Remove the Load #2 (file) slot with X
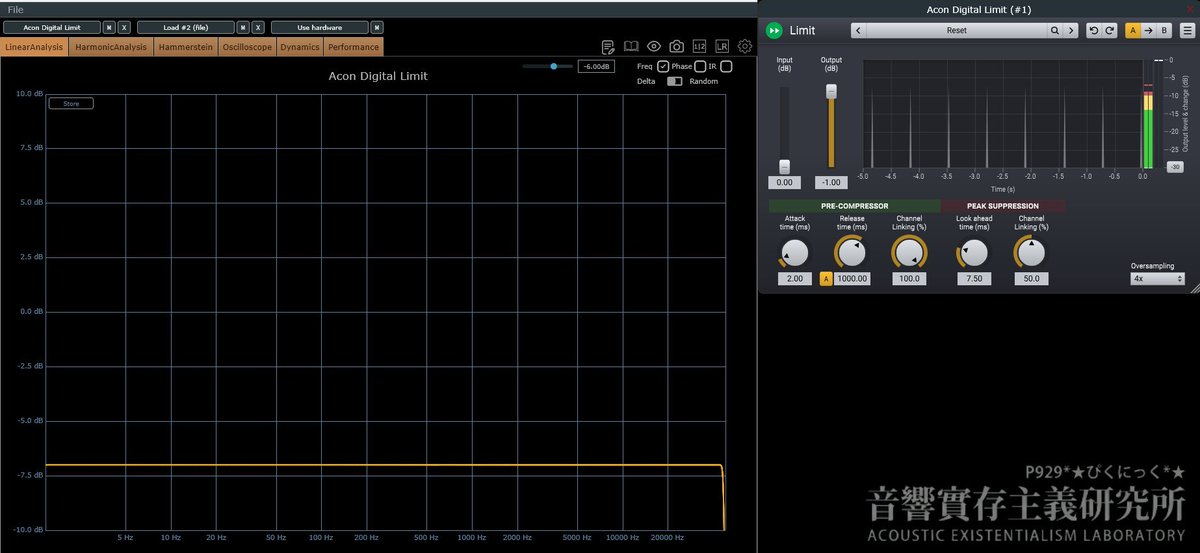 (258, 28)
